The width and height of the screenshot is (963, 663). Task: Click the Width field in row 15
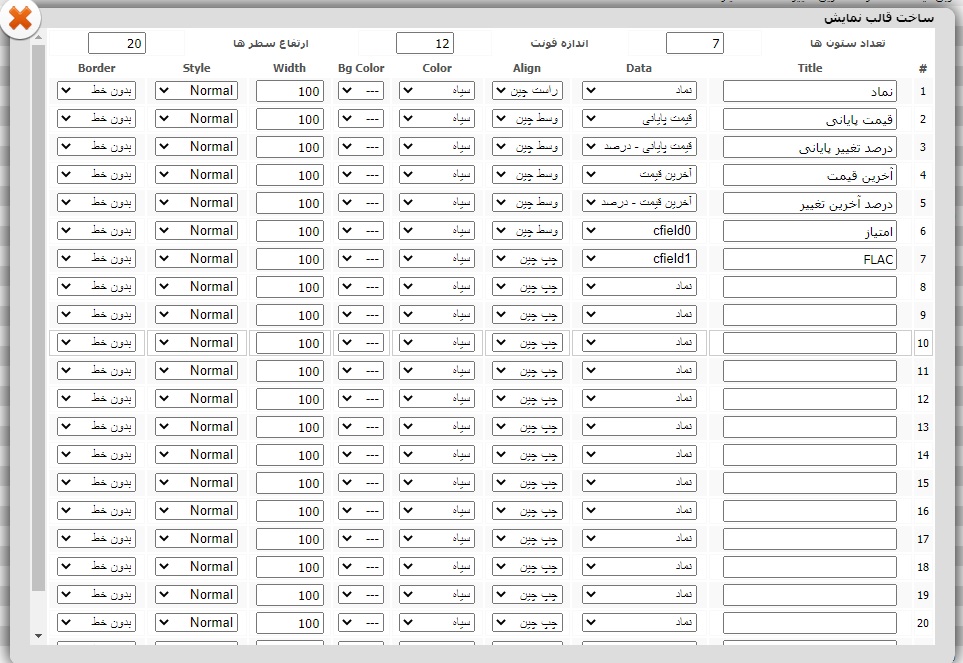pyautogui.click(x=290, y=484)
